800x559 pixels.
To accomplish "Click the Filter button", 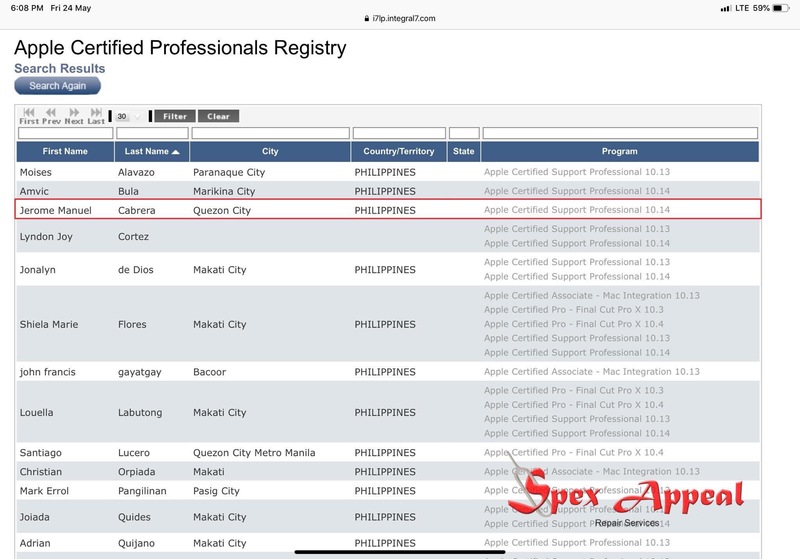I will pos(175,116).
